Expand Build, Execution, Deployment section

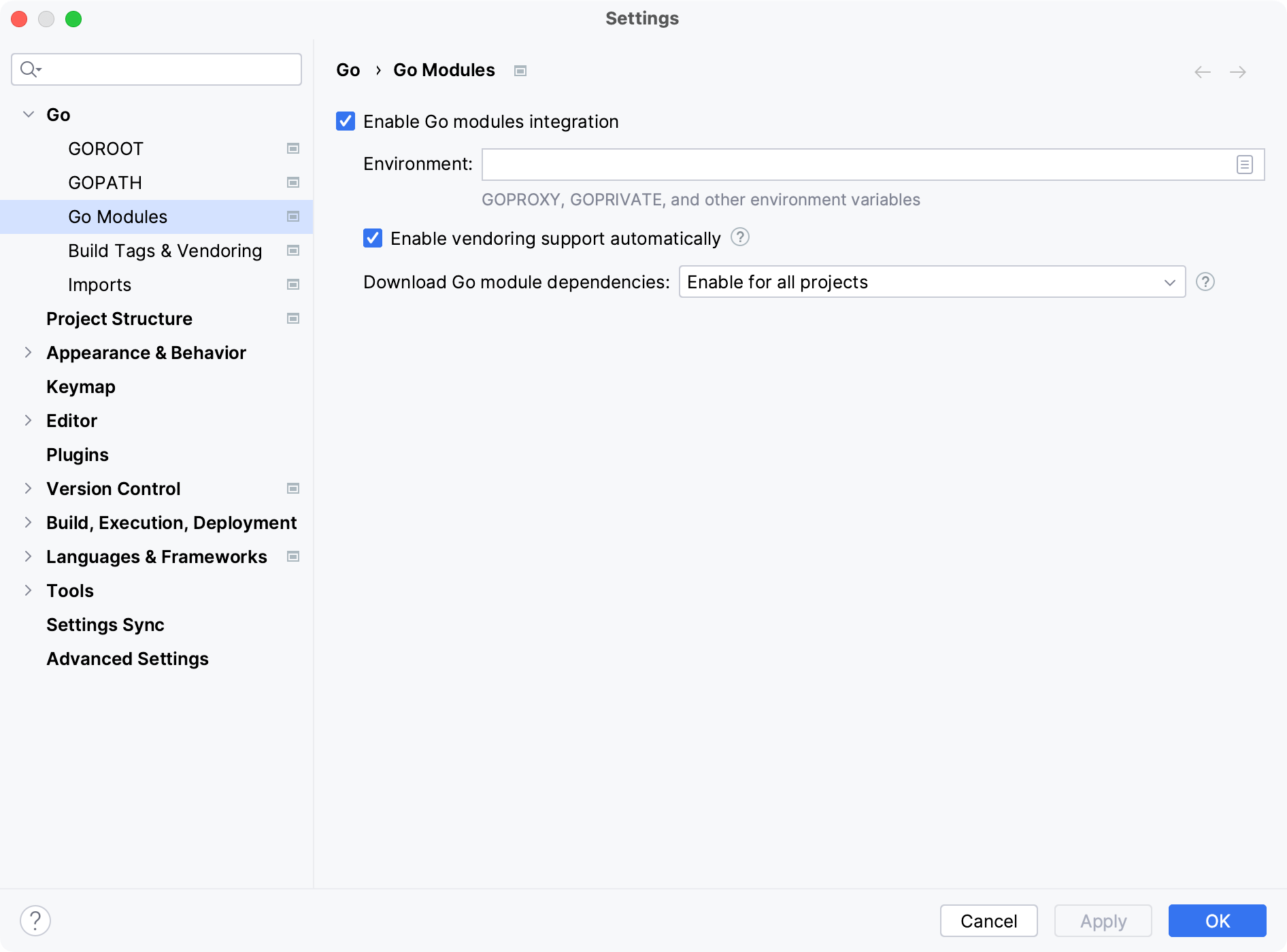point(29,522)
